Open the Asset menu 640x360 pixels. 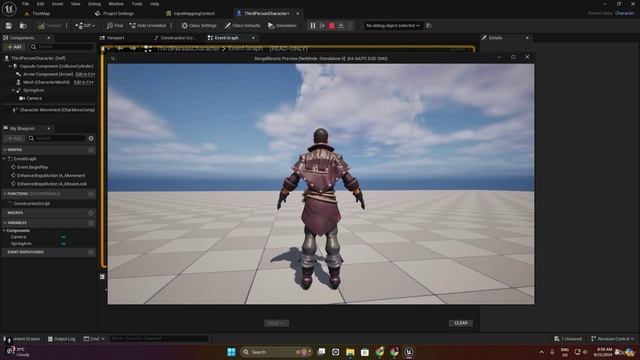click(x=57, y=4)
